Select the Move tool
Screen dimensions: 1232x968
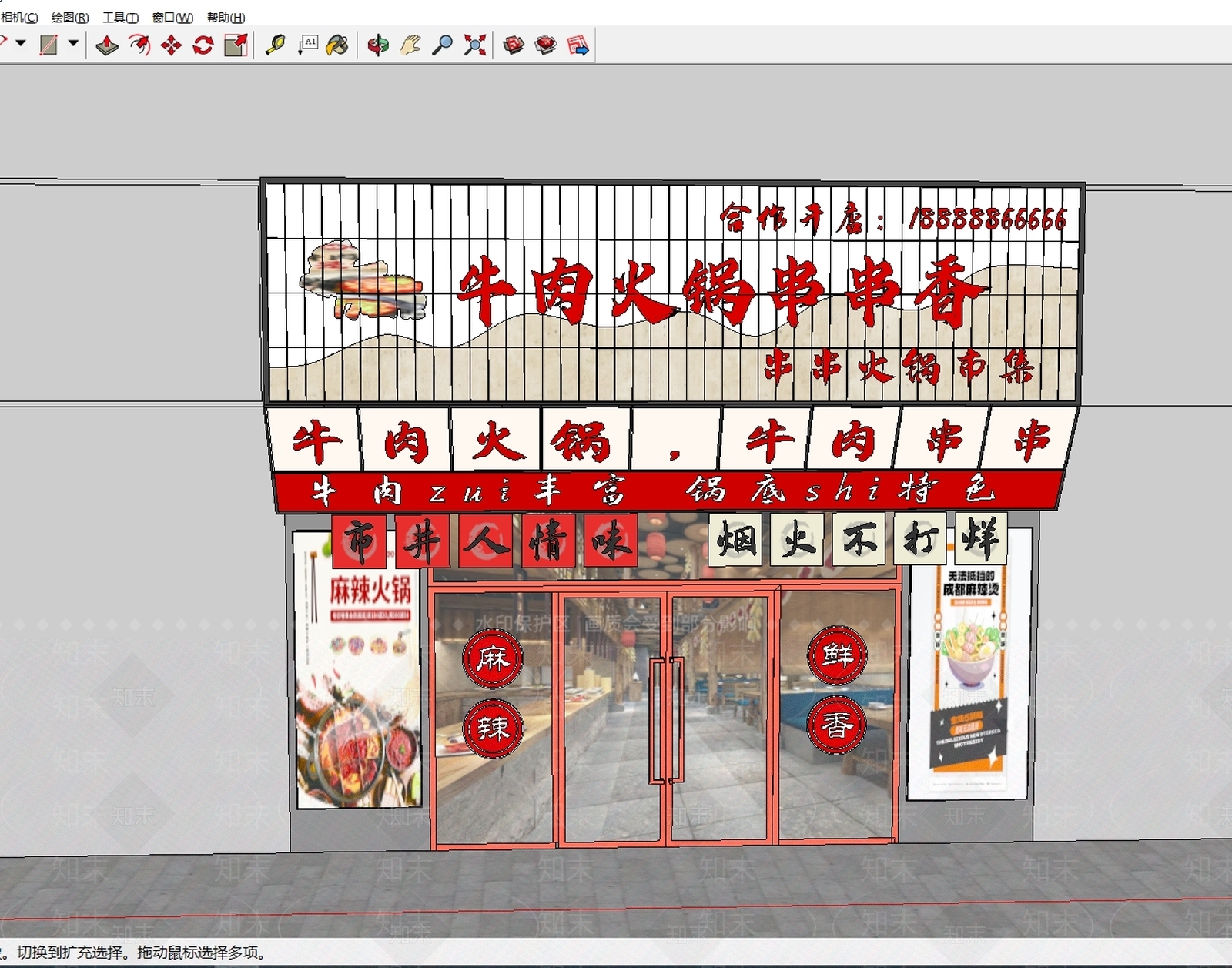[171, 45]
